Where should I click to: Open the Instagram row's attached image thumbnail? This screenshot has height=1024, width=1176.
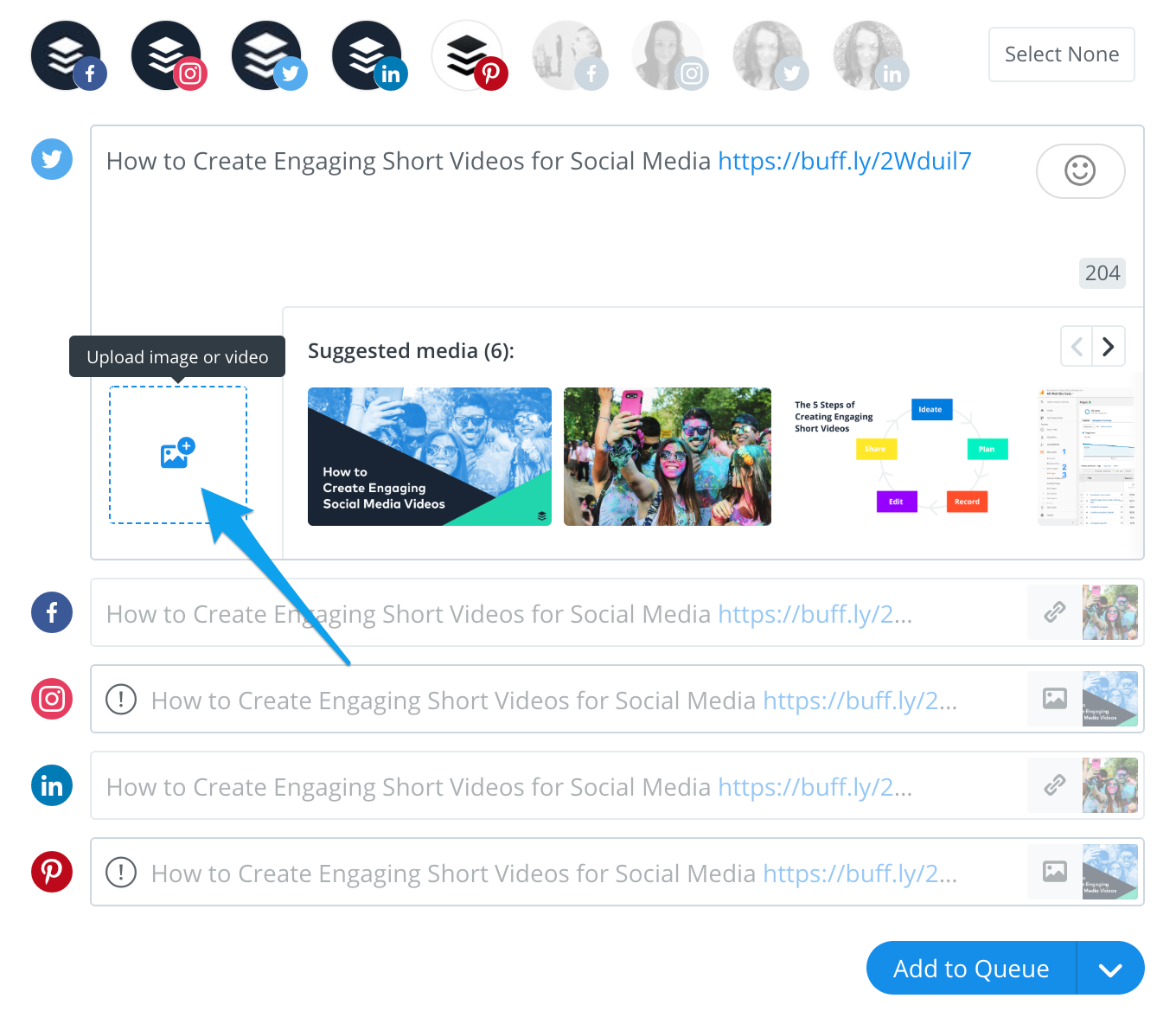point(1110,699)
